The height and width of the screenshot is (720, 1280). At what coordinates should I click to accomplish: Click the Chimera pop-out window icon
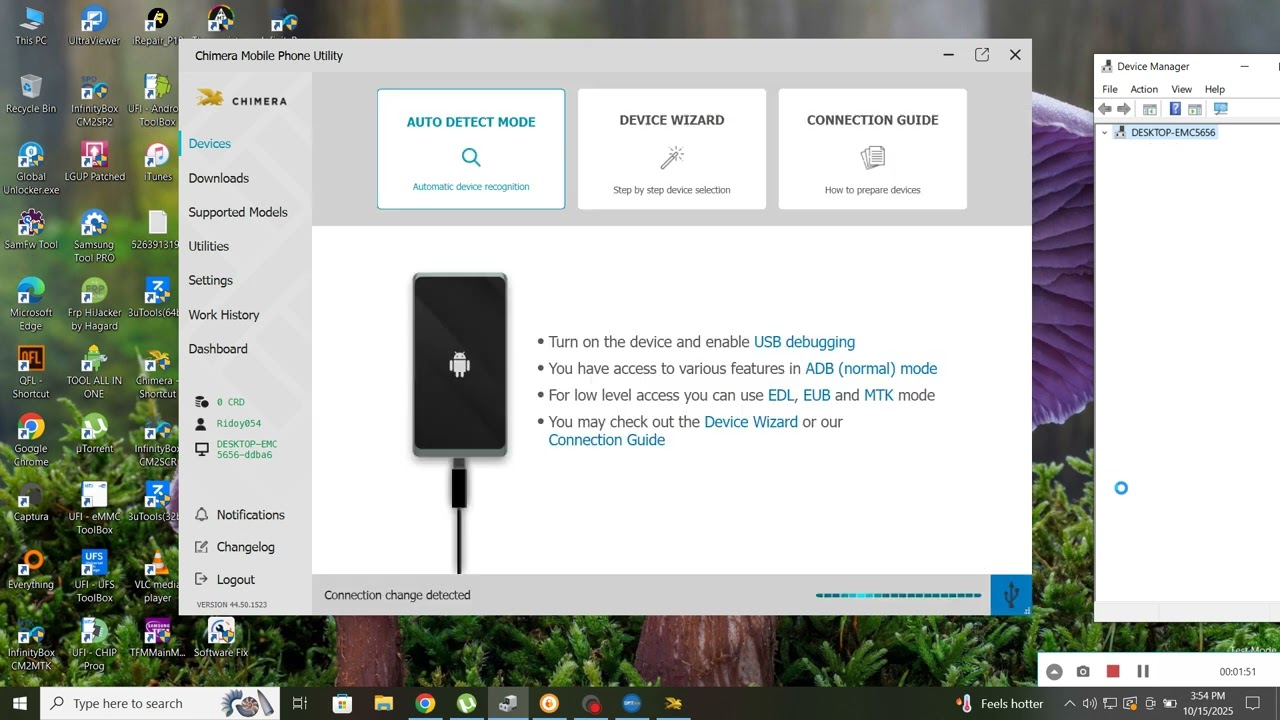(982, 55)
